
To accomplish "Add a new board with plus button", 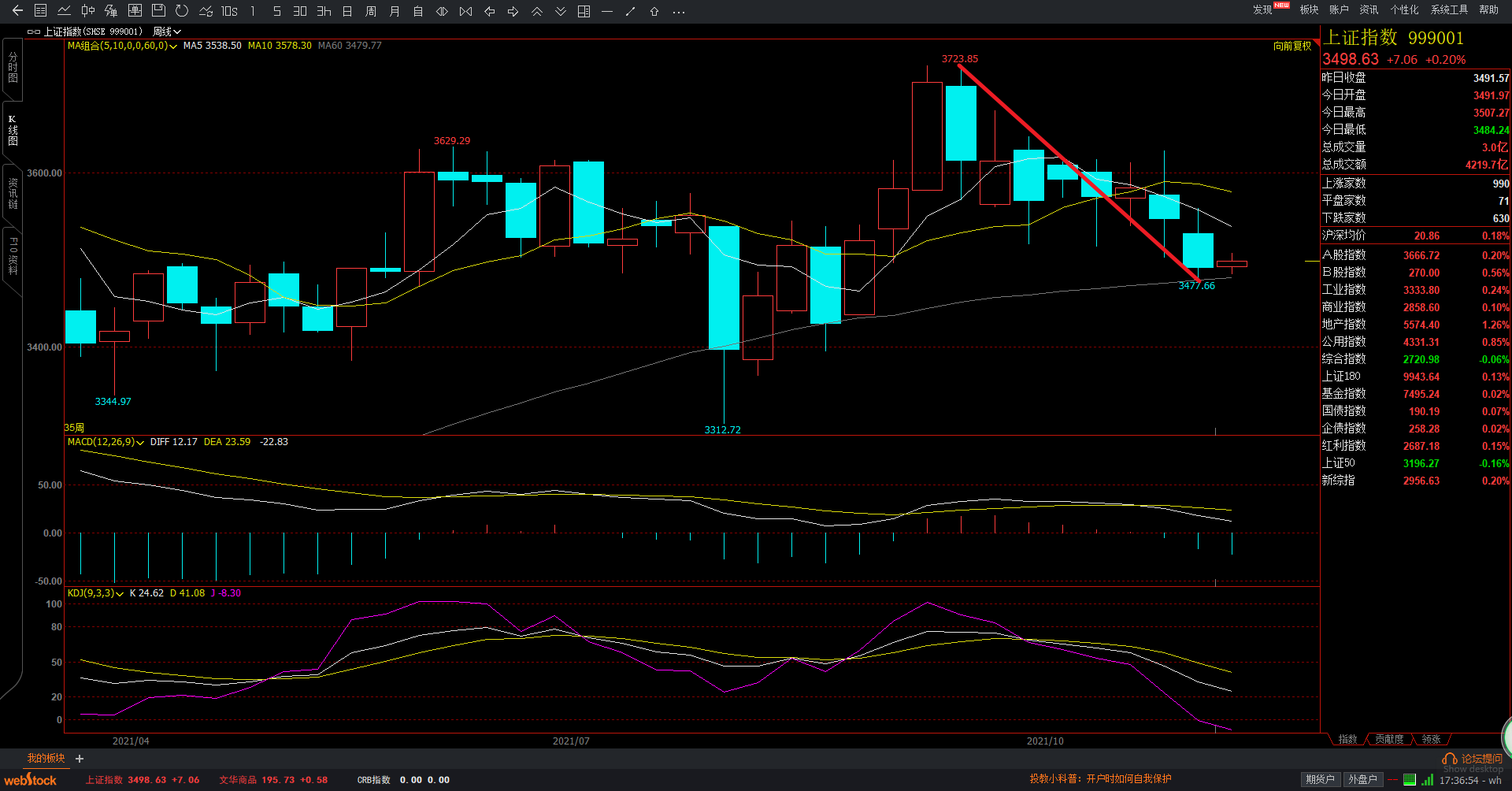I will pyautogui.click(x=80, y=759).
